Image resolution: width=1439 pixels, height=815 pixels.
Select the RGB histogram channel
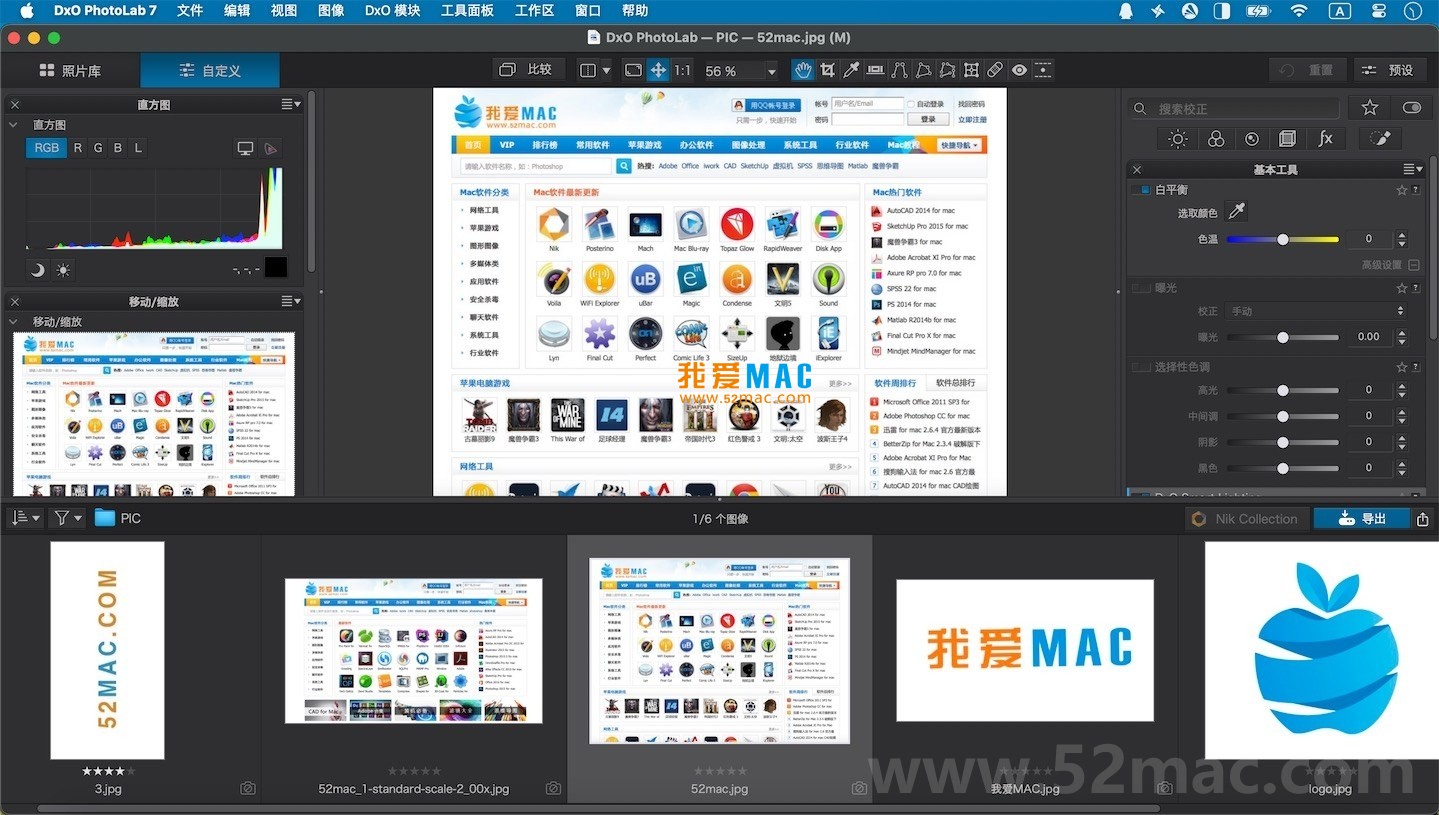pos(47,148)
